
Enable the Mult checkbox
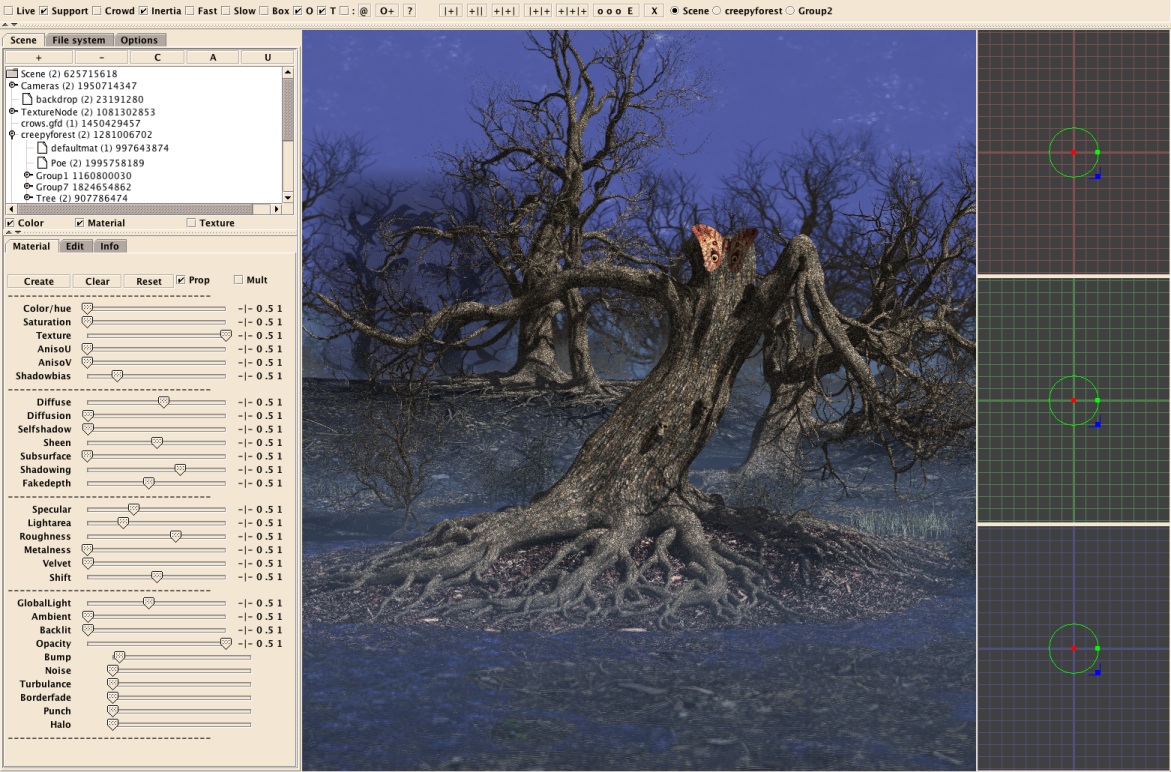click(x=238, y=280)
